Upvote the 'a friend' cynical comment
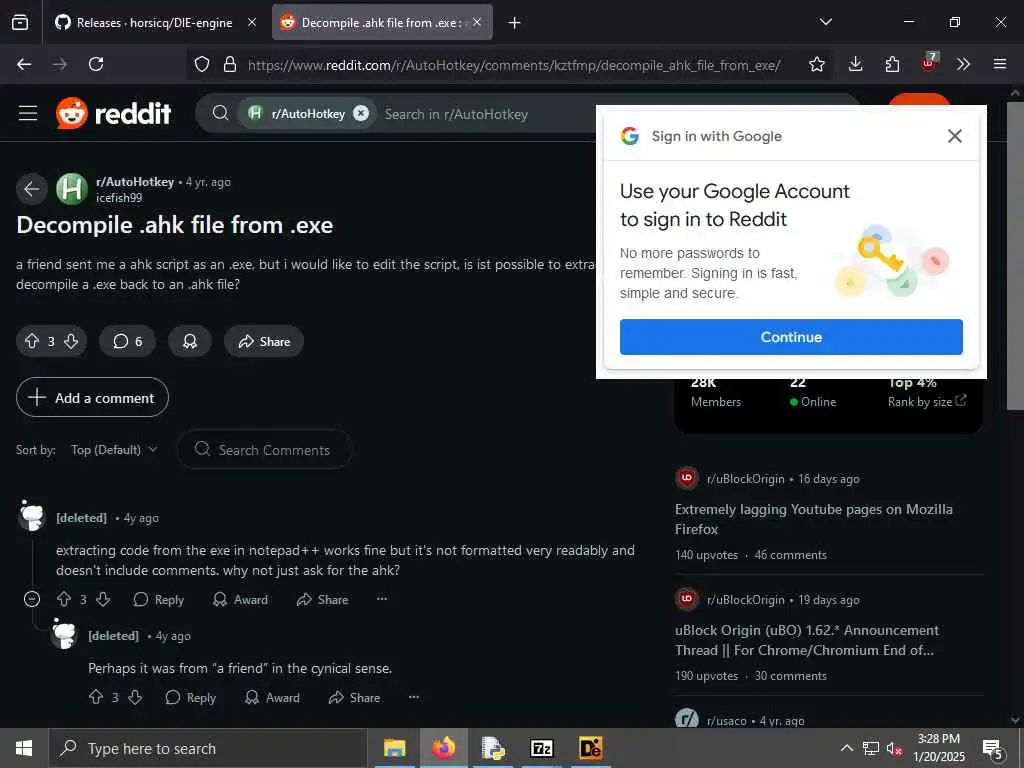 coord(96,697)
